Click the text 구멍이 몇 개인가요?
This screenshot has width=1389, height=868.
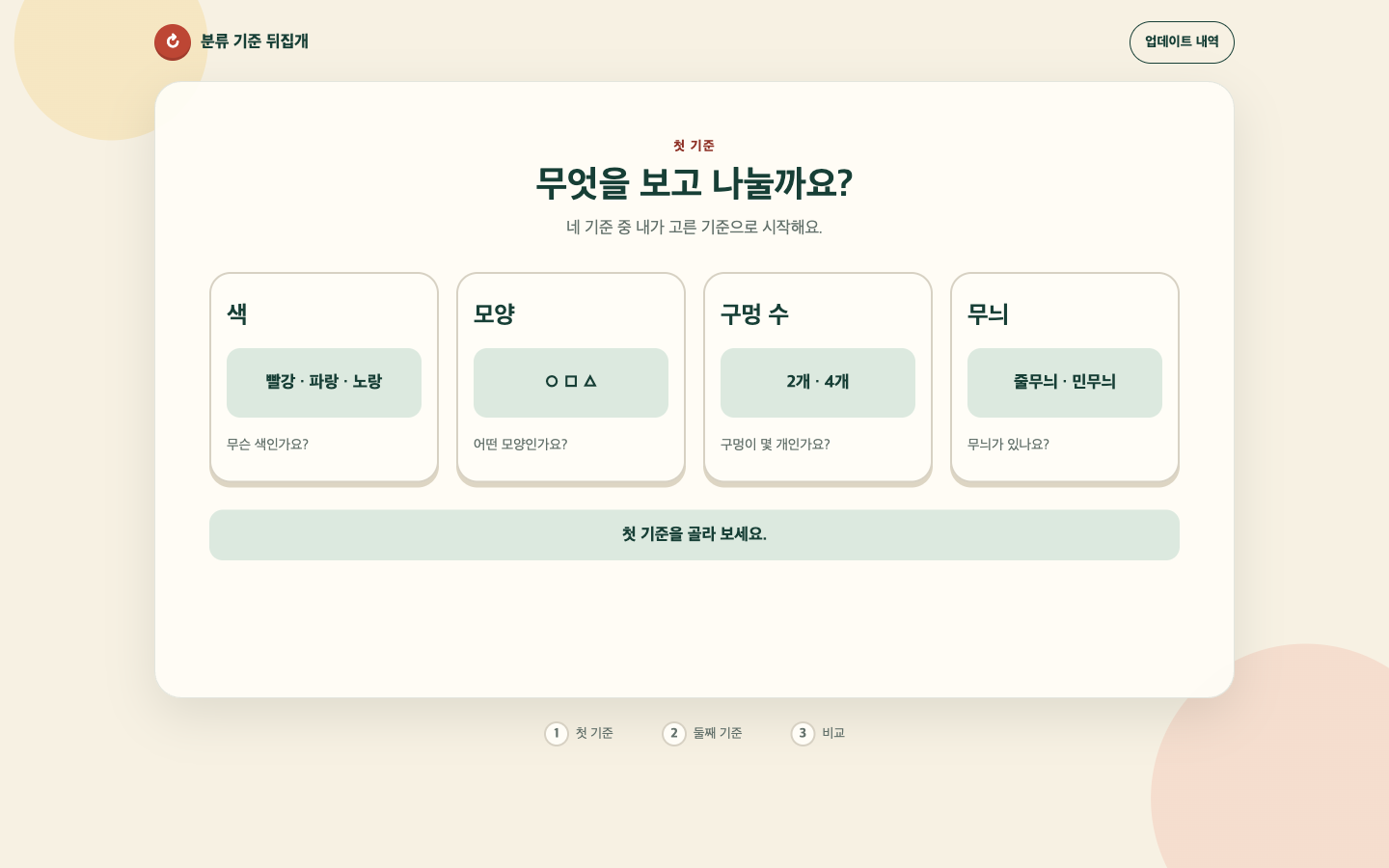pyautogui.click(x=775, y=445)
